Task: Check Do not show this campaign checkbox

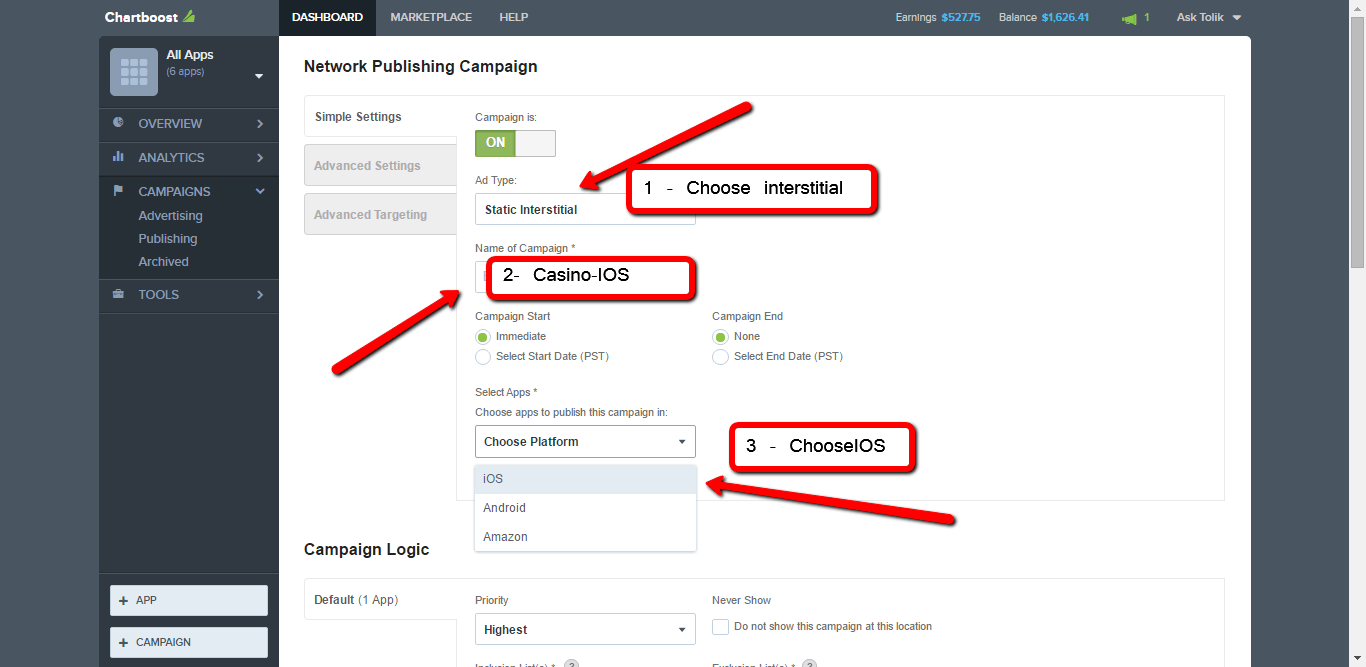Action: pos(720,627)
